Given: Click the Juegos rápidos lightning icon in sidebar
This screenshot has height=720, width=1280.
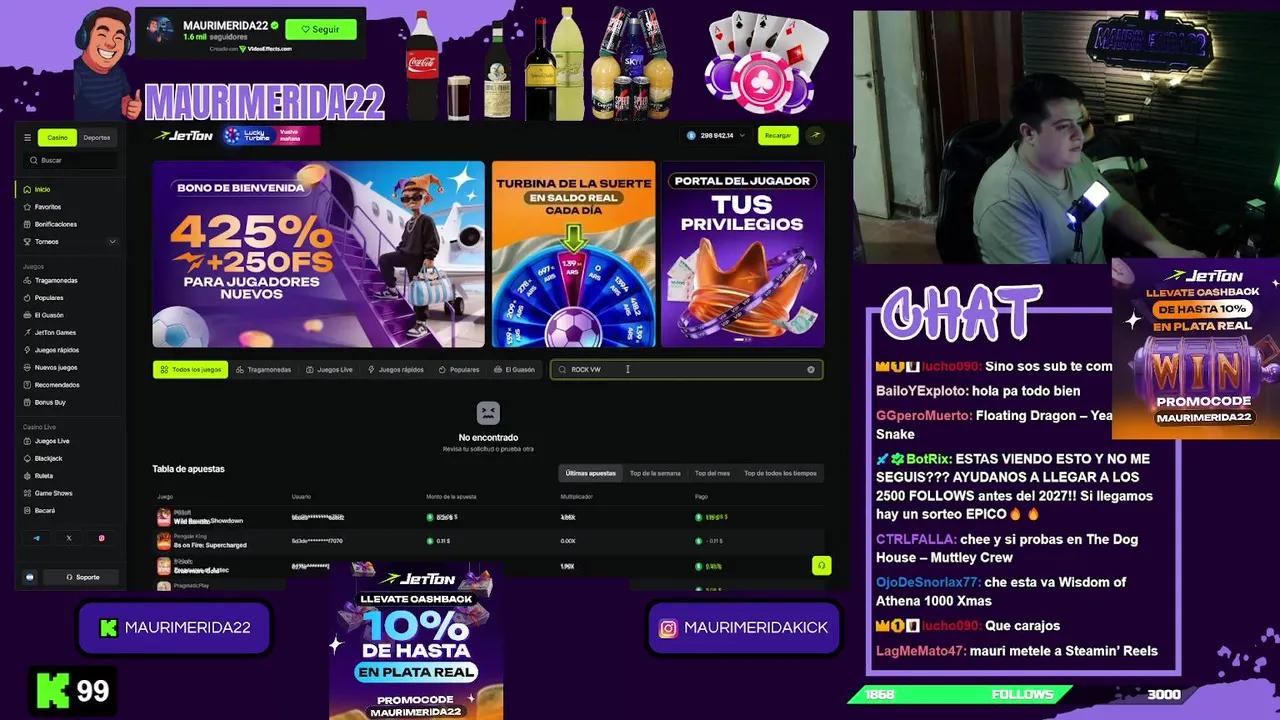Looking at the screenshot, I should pyautogui.click(x=27, y=350).
